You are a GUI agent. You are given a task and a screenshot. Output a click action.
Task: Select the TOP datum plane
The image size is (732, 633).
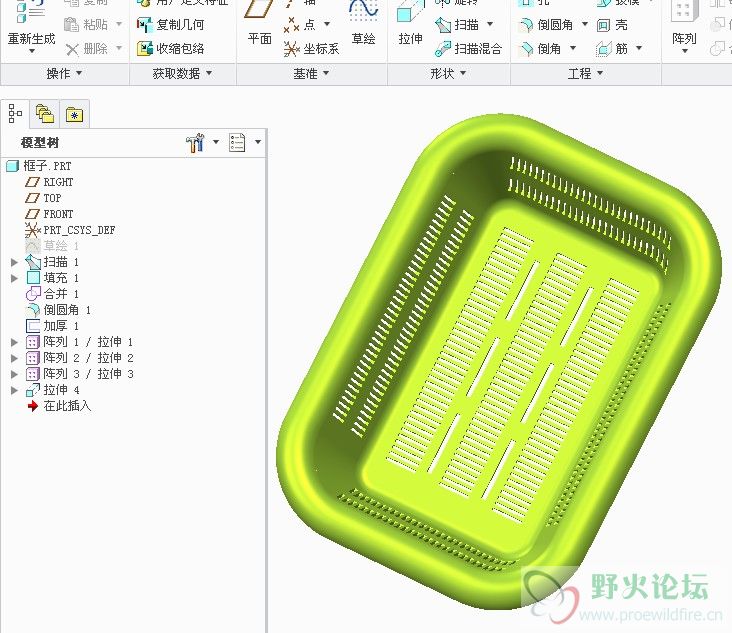43,198
